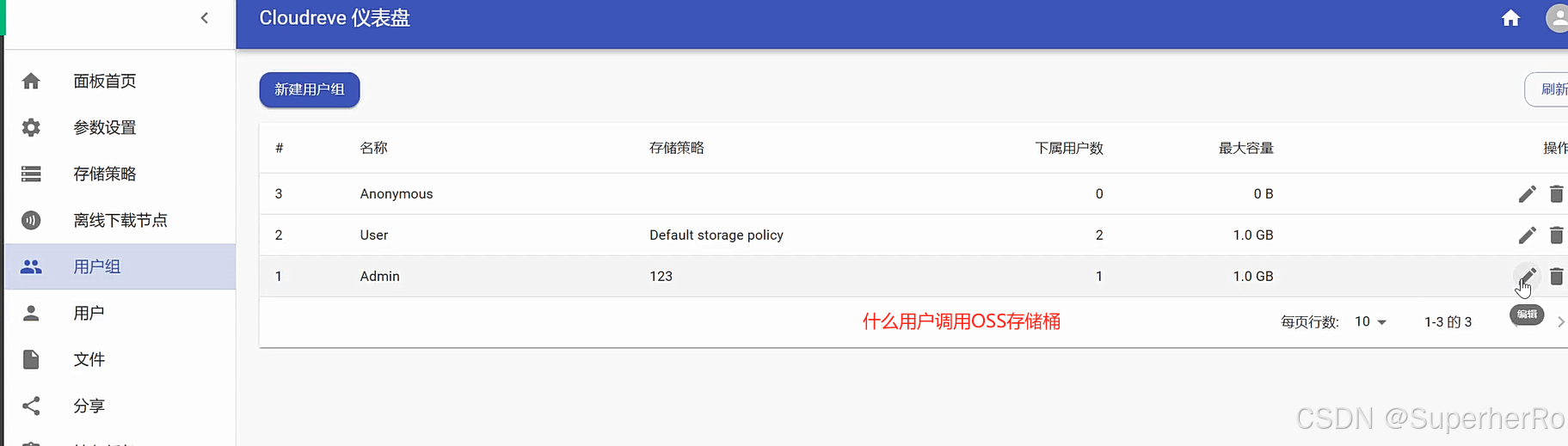Image resolution: width=1568 pixels, height=446 pixels.
Task: Delete the Anonymous user group
Action: click(x=1556, y=194)
